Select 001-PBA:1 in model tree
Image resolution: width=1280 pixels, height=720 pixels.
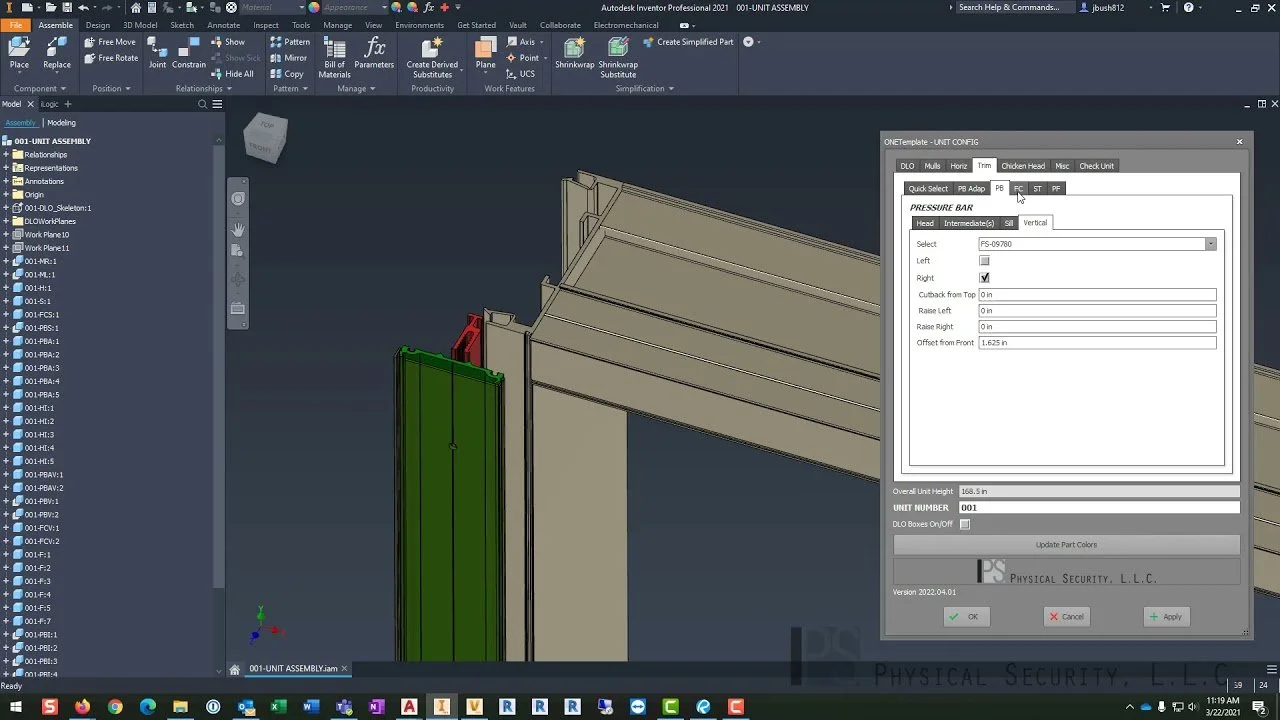click(x=41, y=341)
